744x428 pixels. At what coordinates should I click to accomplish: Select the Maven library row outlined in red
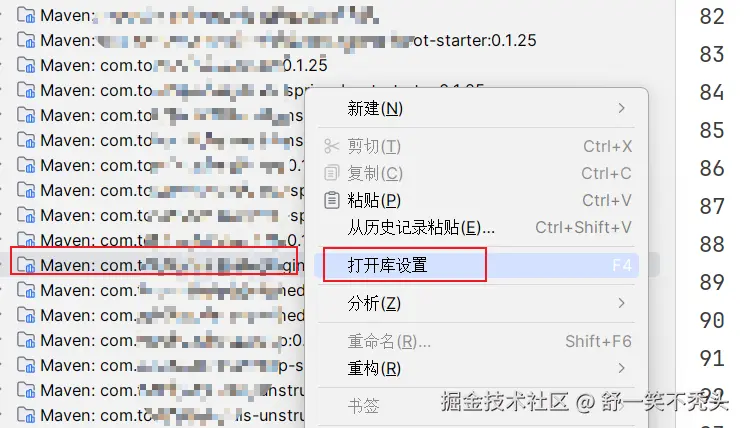pos(154,265)
